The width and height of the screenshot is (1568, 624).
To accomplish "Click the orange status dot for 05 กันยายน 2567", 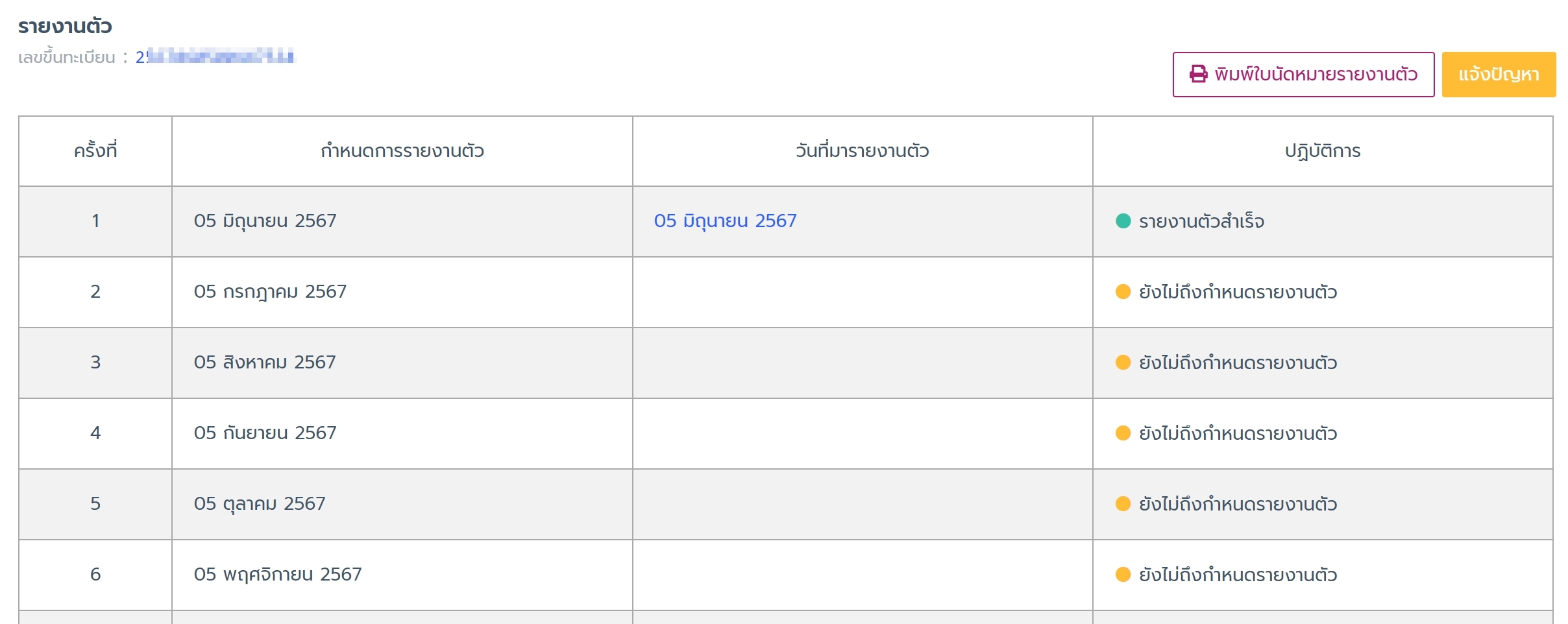I will (1123, 433).
